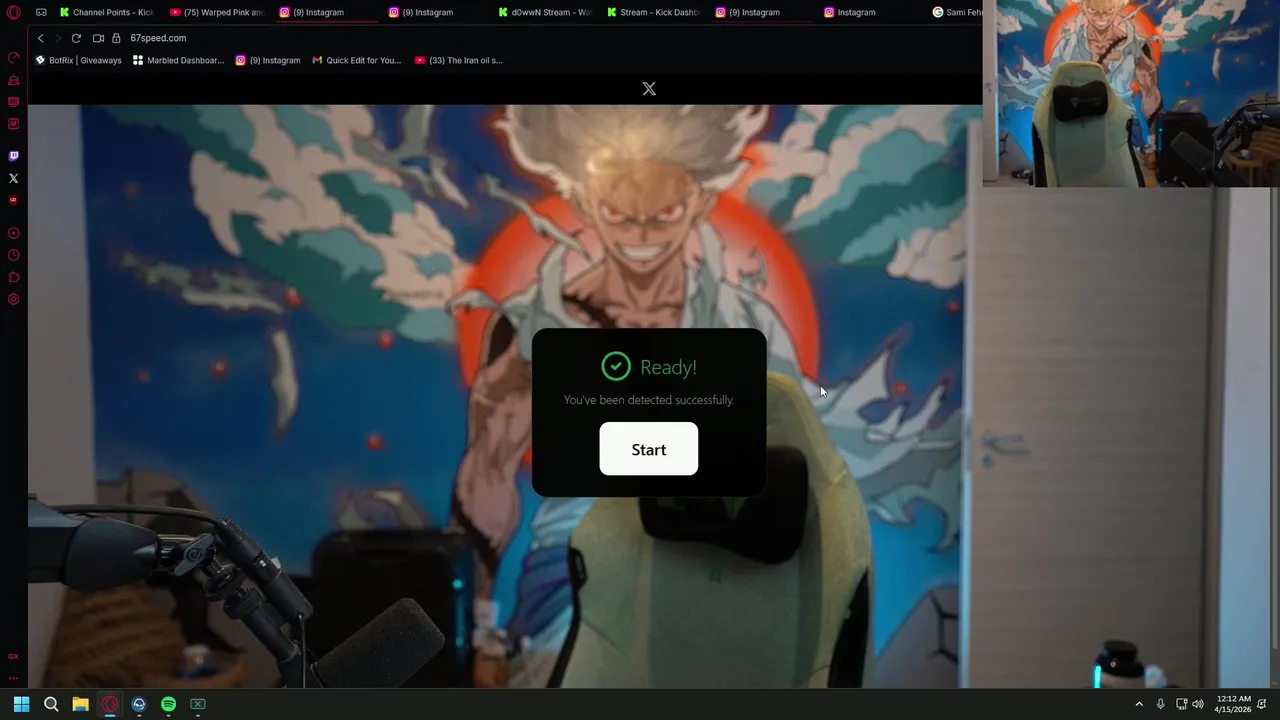Switch to the Stream - Kick Dashboard tab

coord(653,12)
